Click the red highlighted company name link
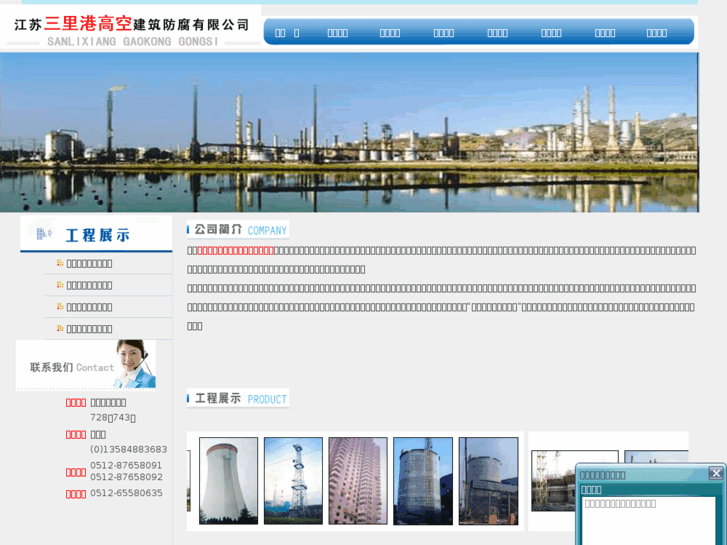The image size is (727, 545). pos(236,251)
